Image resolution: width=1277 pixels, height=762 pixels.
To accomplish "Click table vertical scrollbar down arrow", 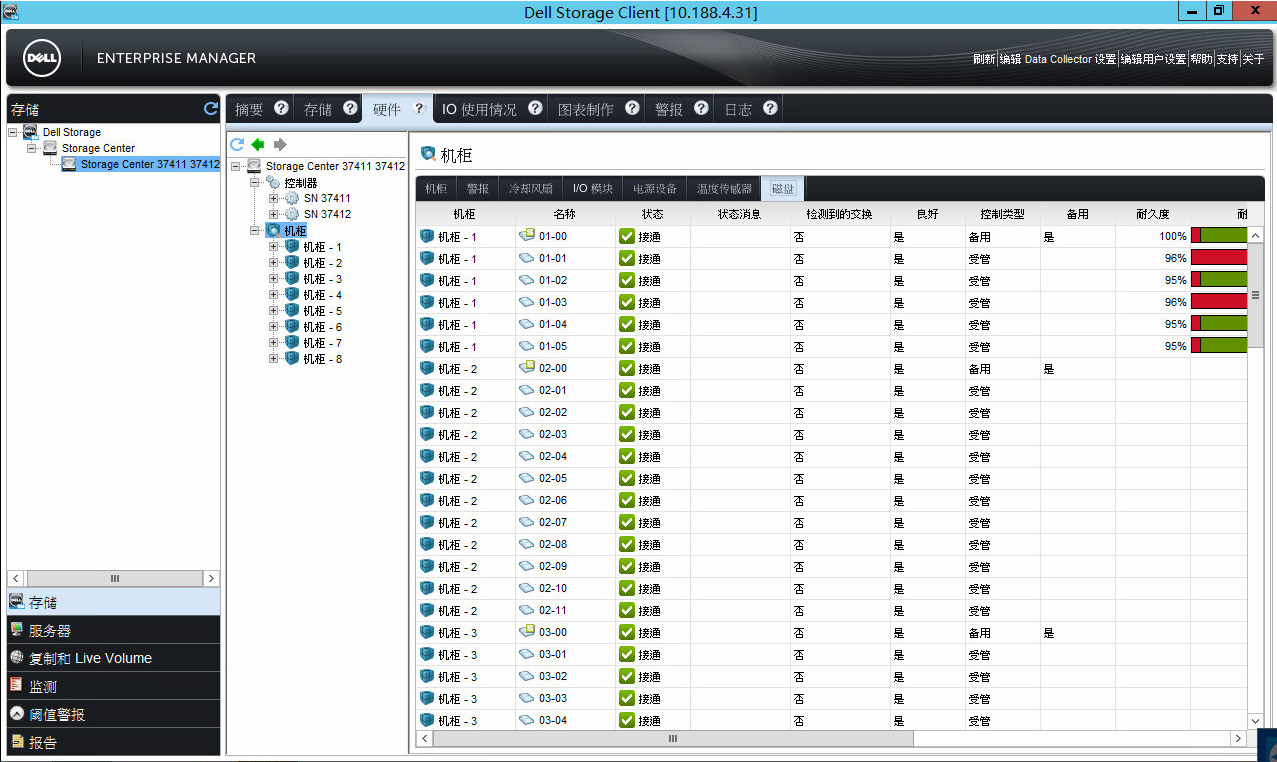I will (1256, 720).
